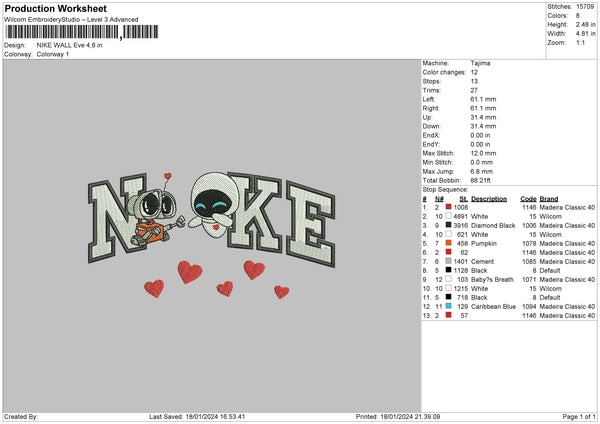The width and height of the screenshot is (600, 424).
Task: Click the Baby's Breath color swatch
Action: (448, 279)
